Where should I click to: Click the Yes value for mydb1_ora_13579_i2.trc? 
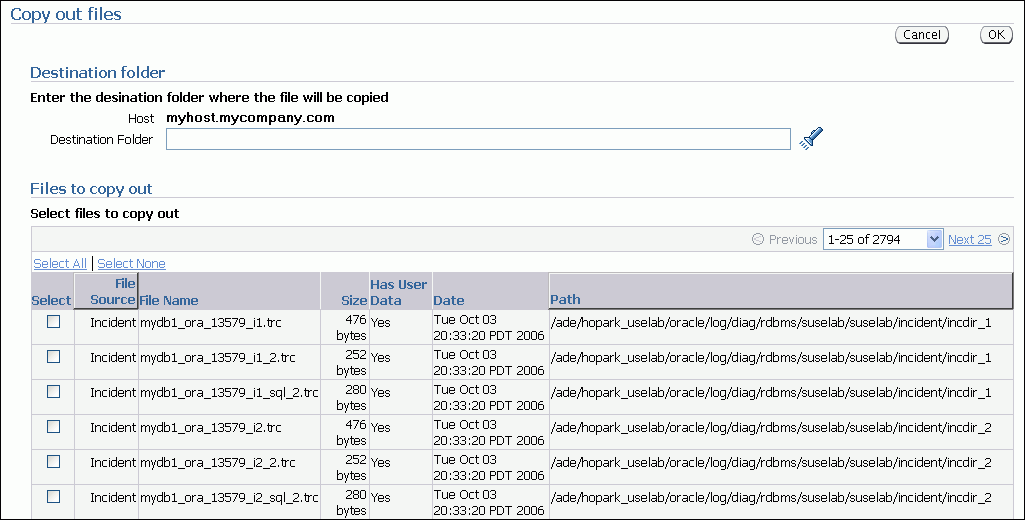pyautogui.click(x=380, y=428)
